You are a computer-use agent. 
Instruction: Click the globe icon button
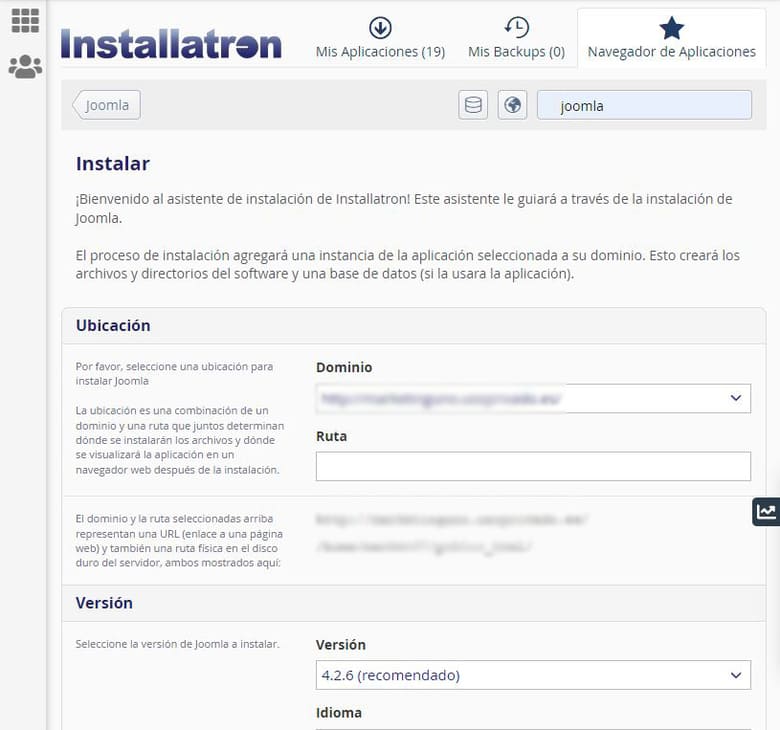click(x=512, y=105)
